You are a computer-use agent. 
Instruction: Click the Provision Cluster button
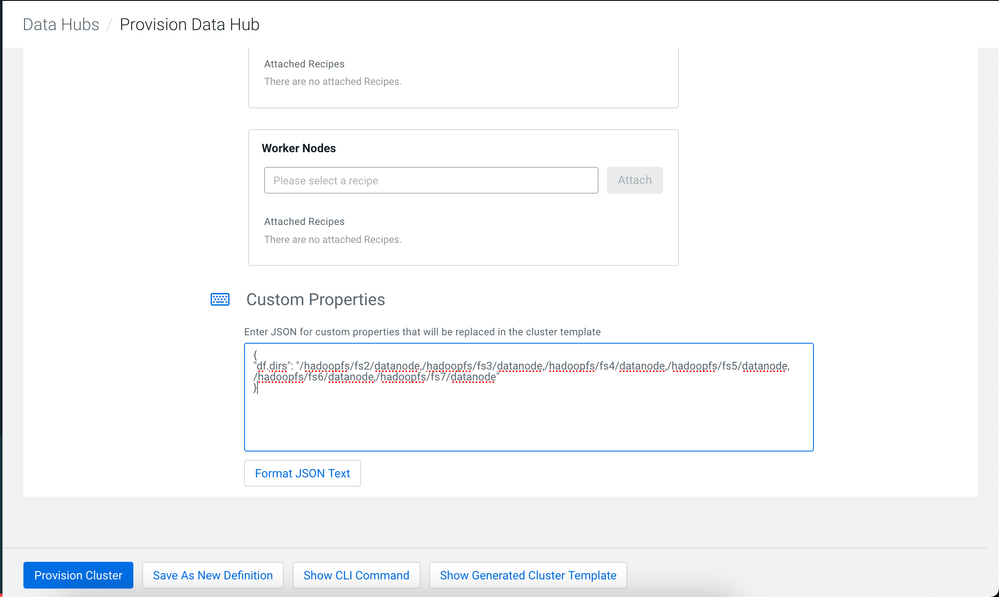pos(78,575)
